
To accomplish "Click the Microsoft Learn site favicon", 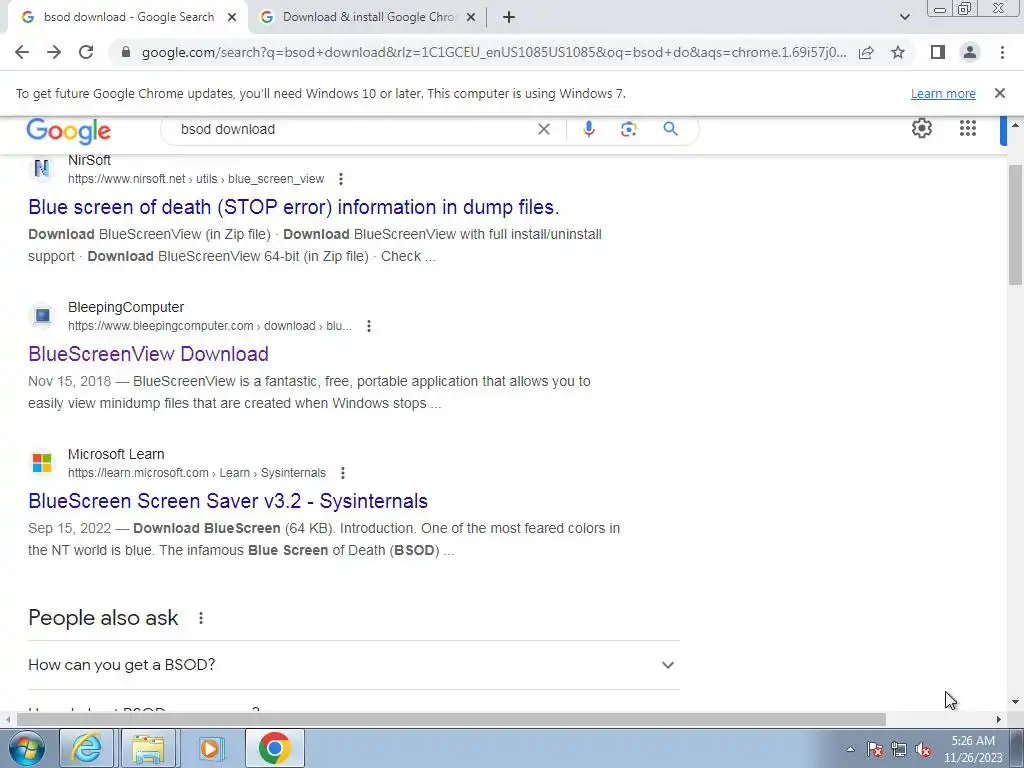I will [42, 463].
